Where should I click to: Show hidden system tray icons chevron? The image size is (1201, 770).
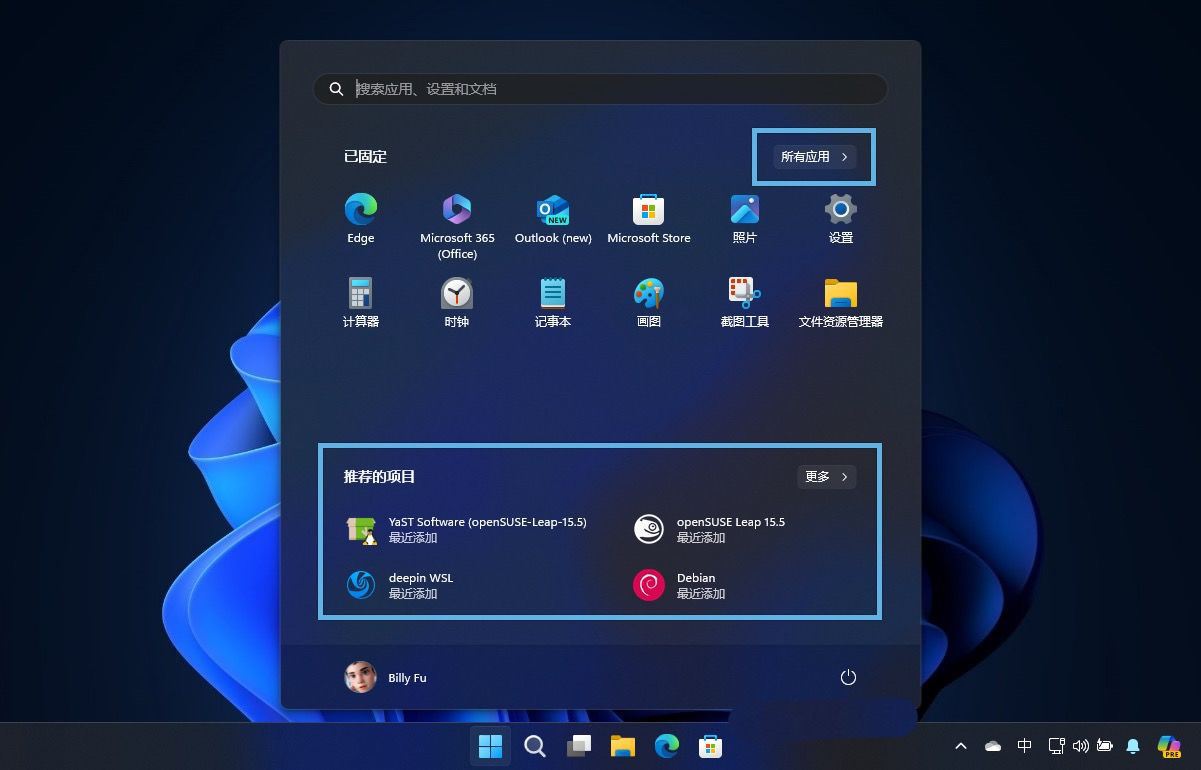pyautogui.click(x=961, y=746)
